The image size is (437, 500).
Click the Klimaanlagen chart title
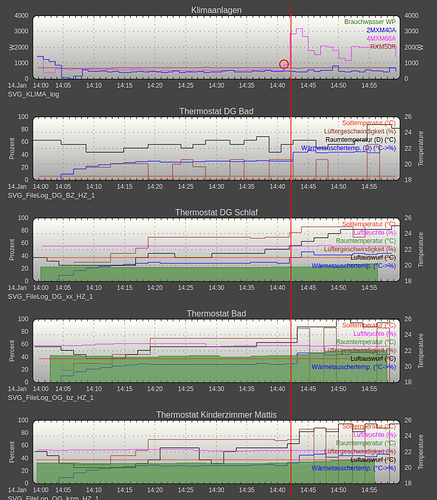(216, 10)
